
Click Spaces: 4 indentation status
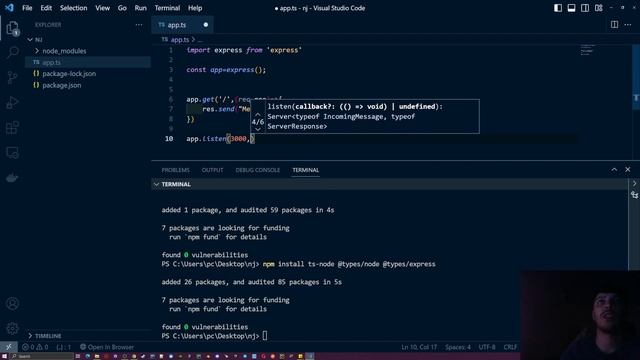(458, 347)
